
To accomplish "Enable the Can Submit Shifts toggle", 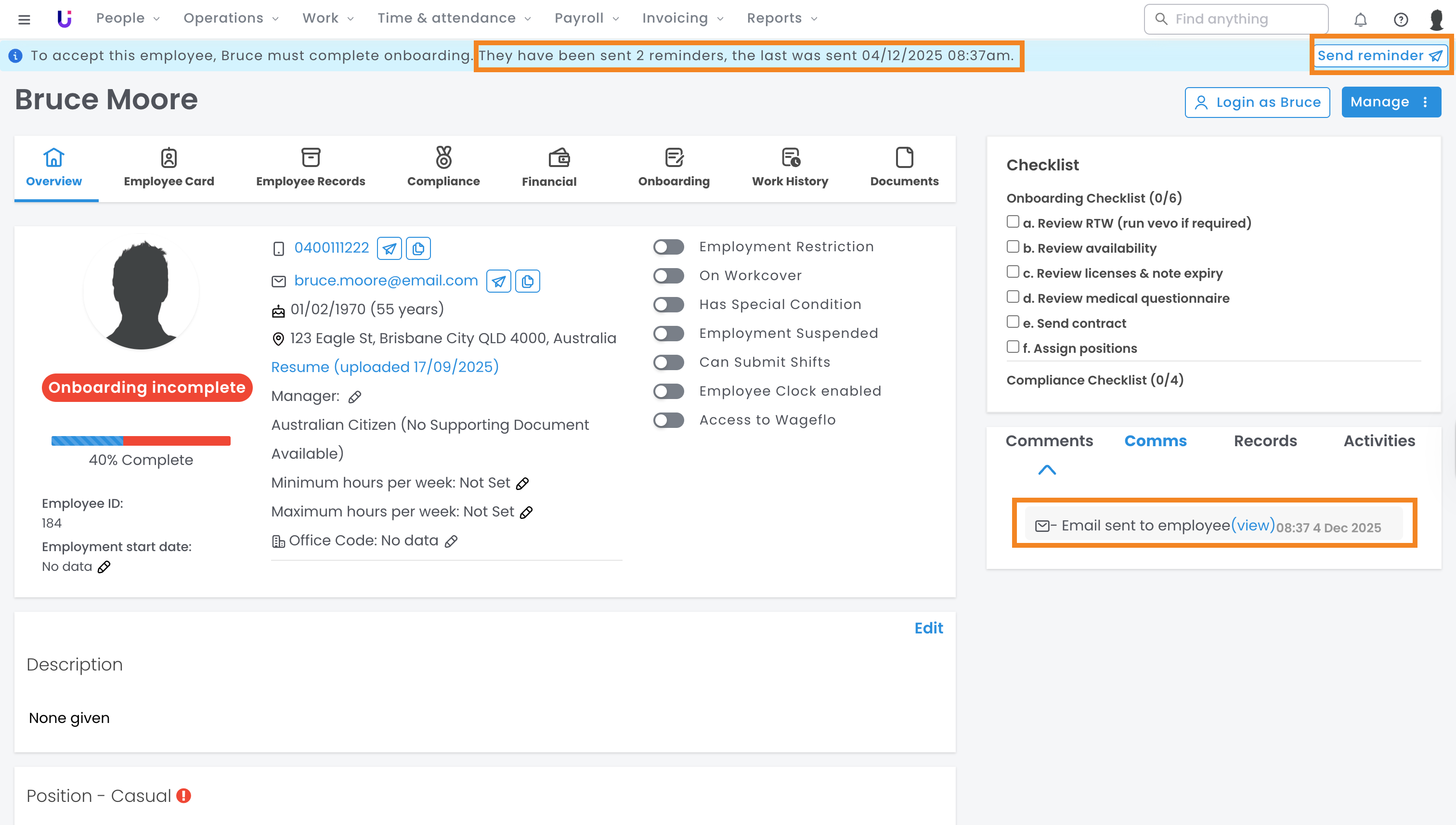I will [x=668, y=362].
